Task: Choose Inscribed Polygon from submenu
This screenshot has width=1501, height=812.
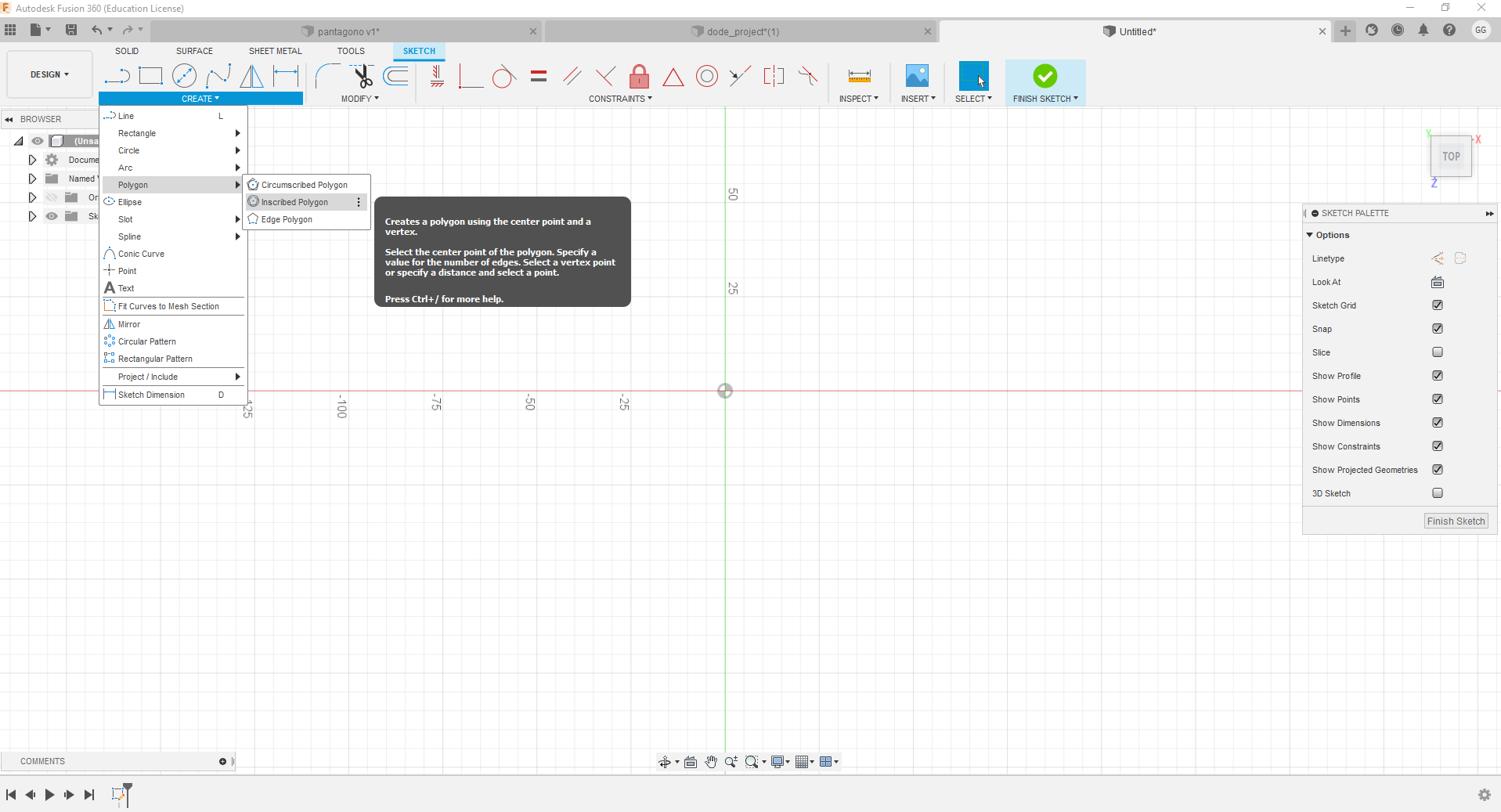Action: pyautogui.click(x=306, y=202)
